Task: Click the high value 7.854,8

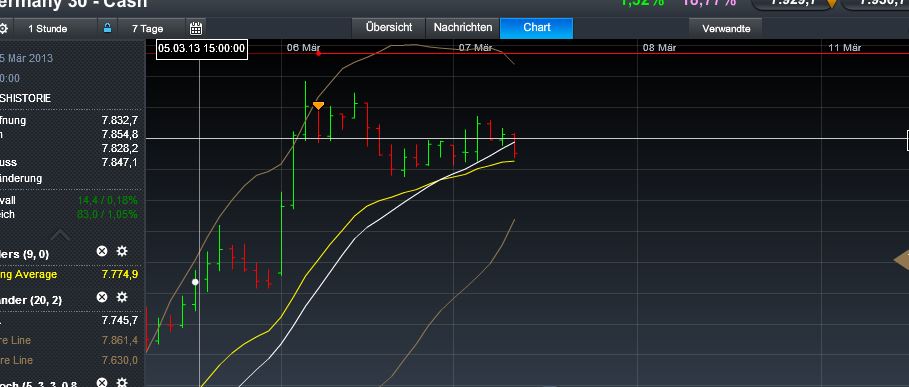Action: tap(119, 134)
